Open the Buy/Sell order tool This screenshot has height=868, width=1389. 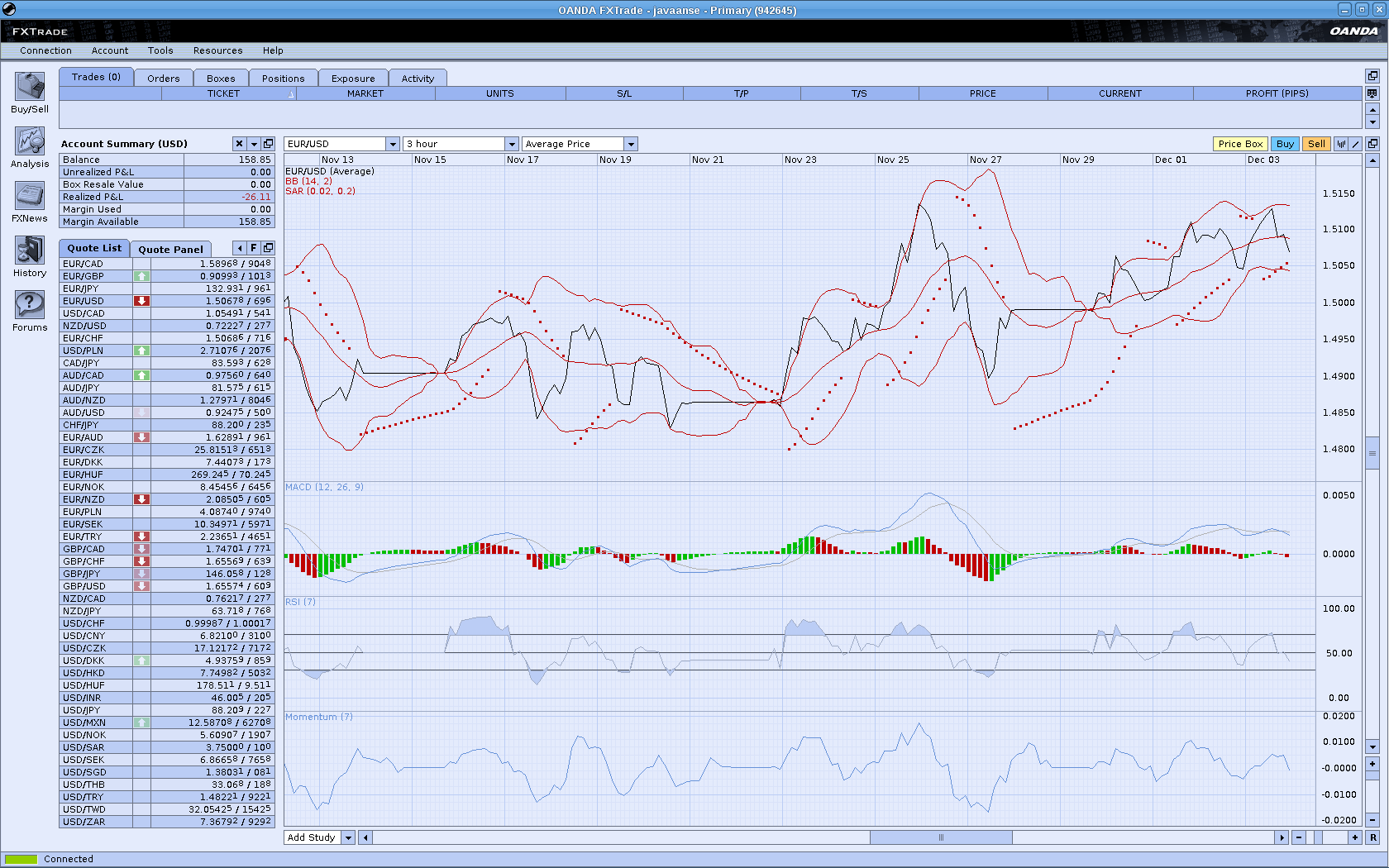tap(30, 87)
